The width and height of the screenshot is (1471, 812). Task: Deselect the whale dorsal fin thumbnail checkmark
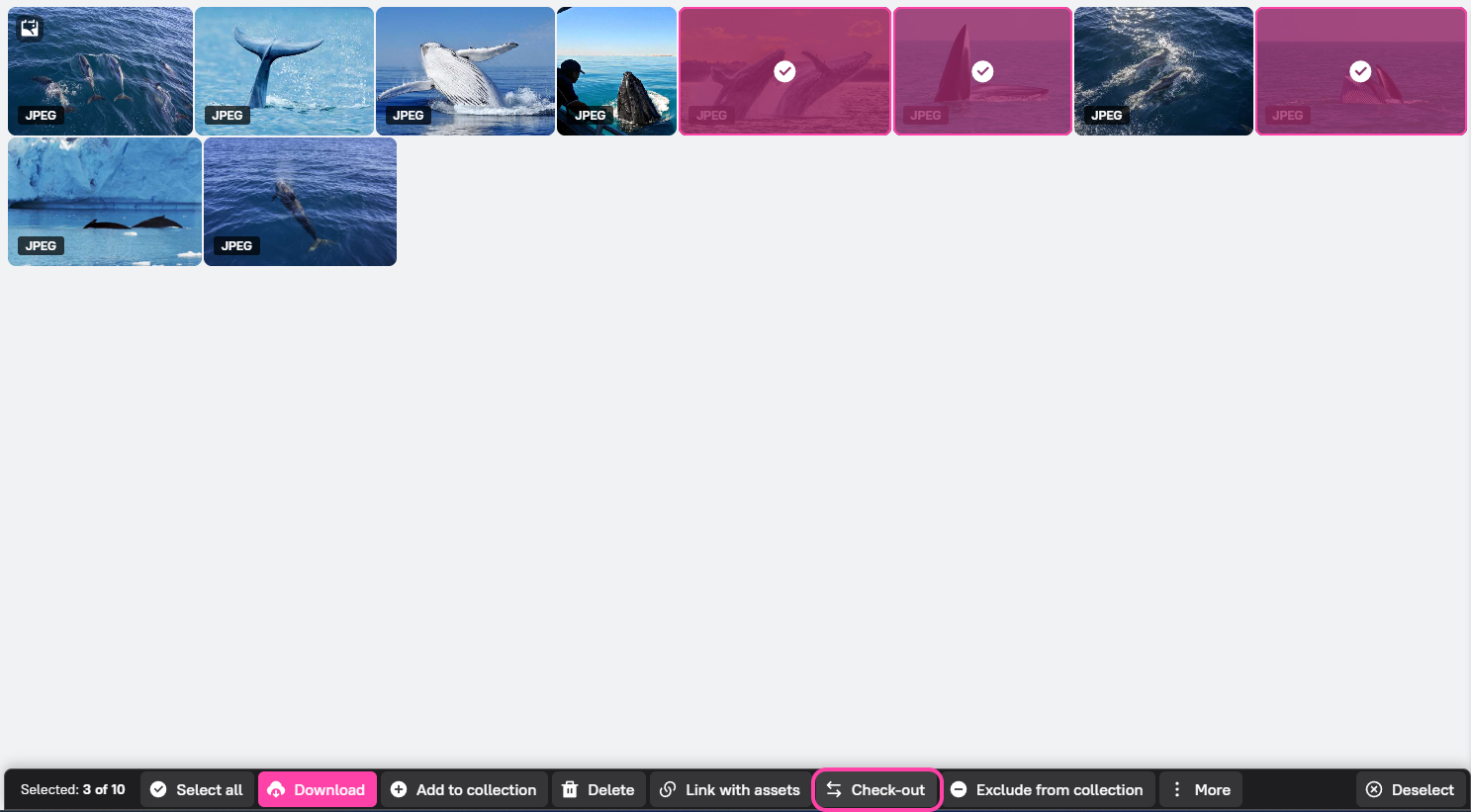pyautogui.click(x=982, y=70)
